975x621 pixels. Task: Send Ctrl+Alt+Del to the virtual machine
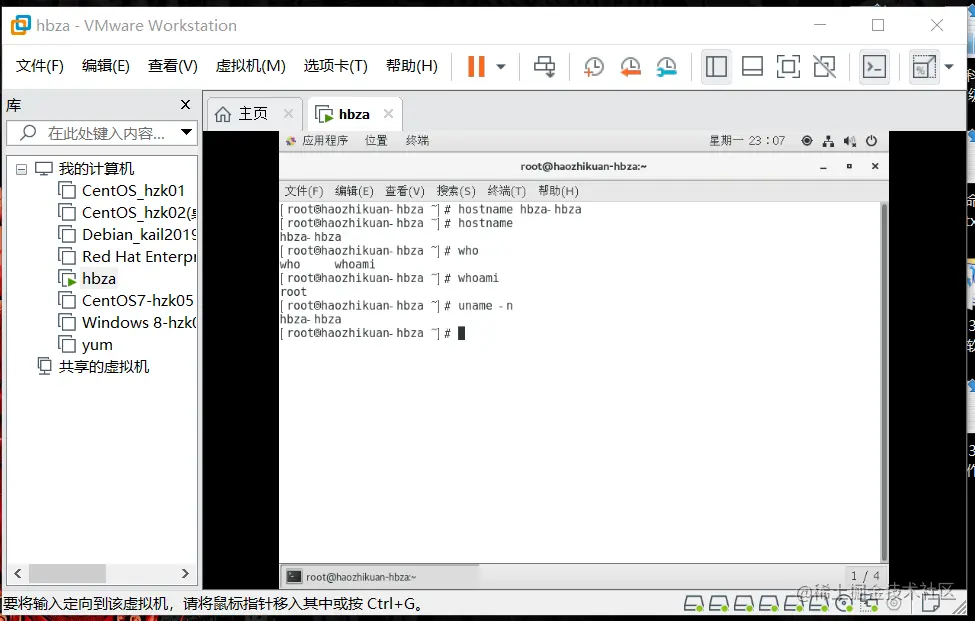(x=545, y=66)
